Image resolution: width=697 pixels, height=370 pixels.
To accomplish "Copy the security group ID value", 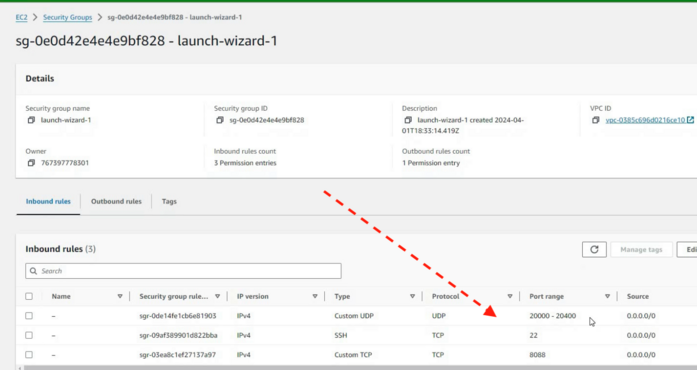I will [220, 120].
